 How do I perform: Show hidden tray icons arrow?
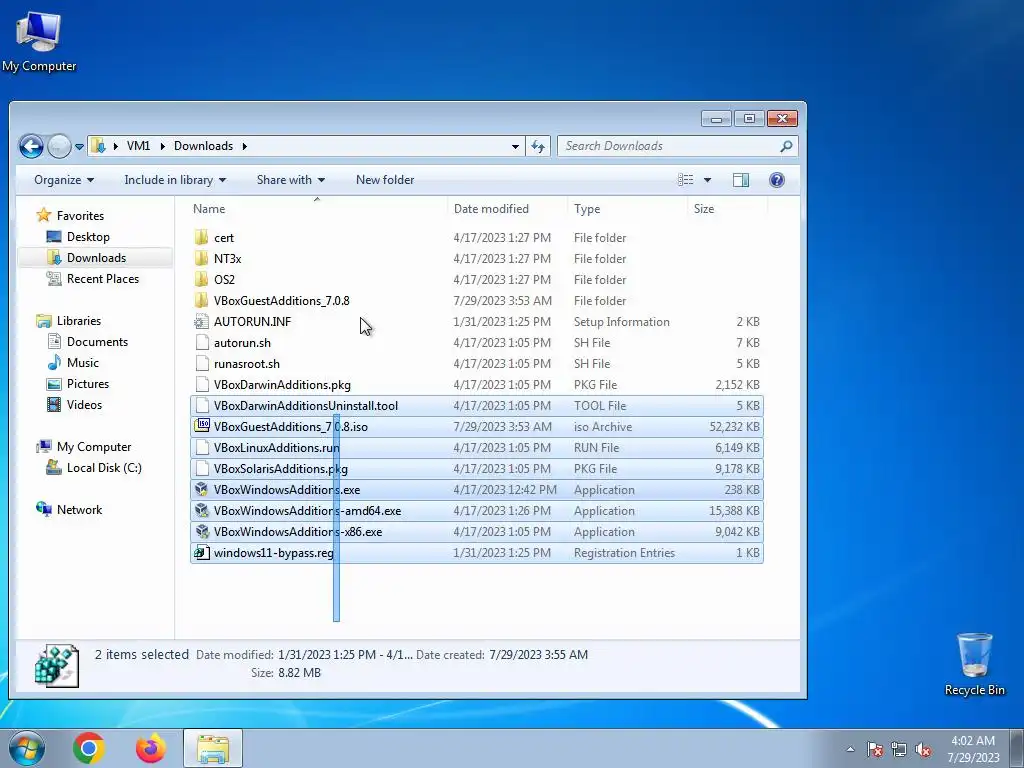click(x=850, y=749)
